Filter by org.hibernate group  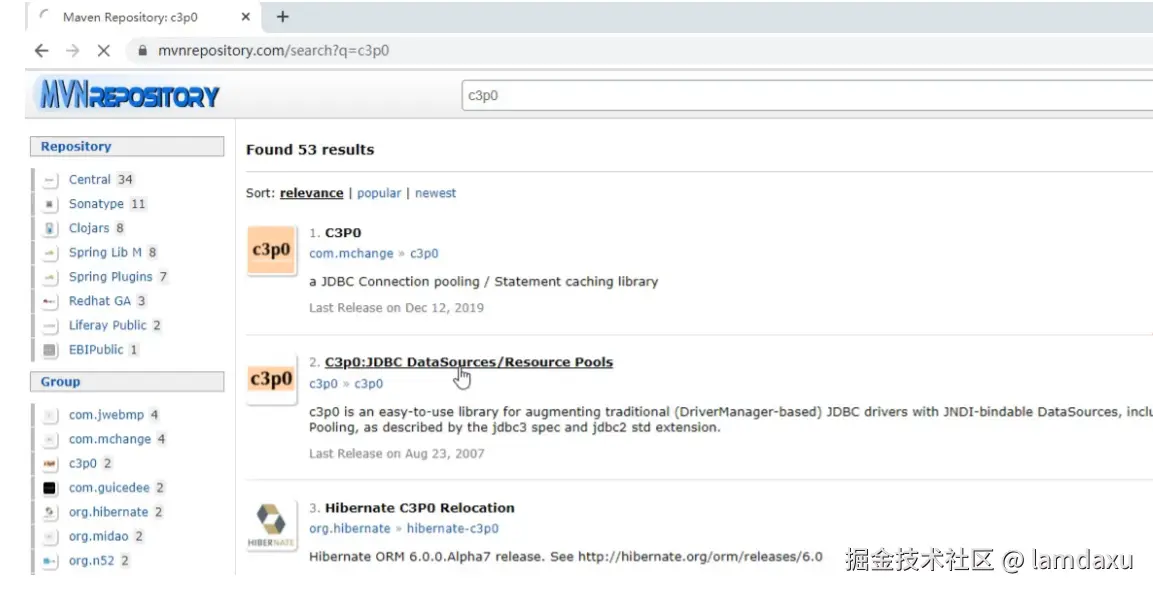108,512
